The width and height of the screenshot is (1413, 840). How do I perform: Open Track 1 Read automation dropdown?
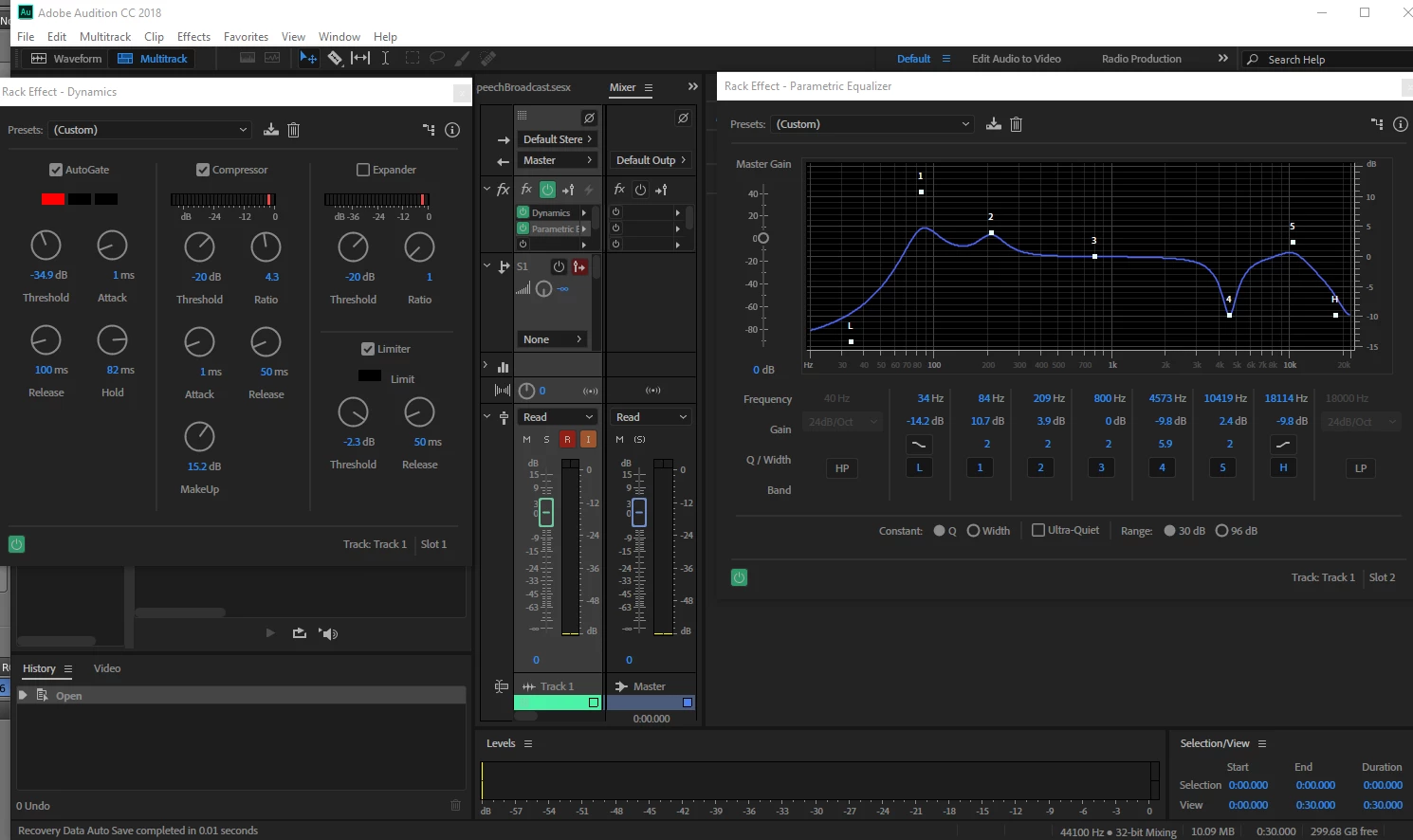point(558,417)
